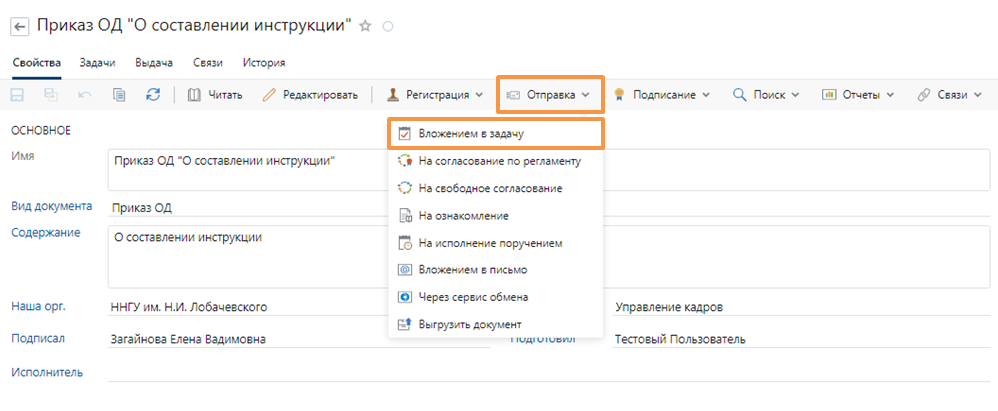Open the Поиск dropdown
998x411 pixels.
(766, 95)
